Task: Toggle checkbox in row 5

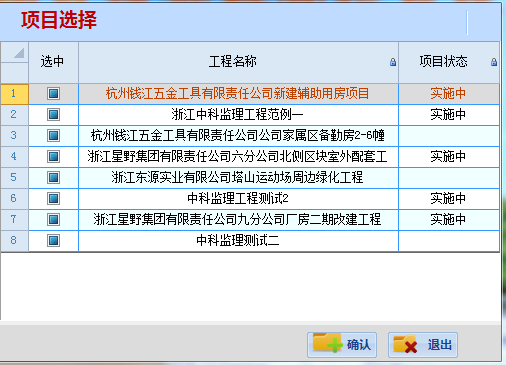Action: pyautogui.click(x=53, y=177)
